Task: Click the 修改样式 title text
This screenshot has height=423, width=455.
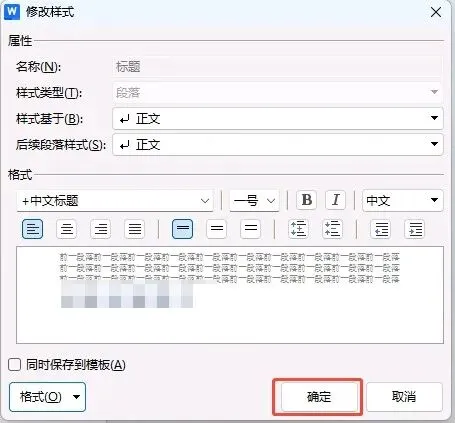Action: pos(50,12)
